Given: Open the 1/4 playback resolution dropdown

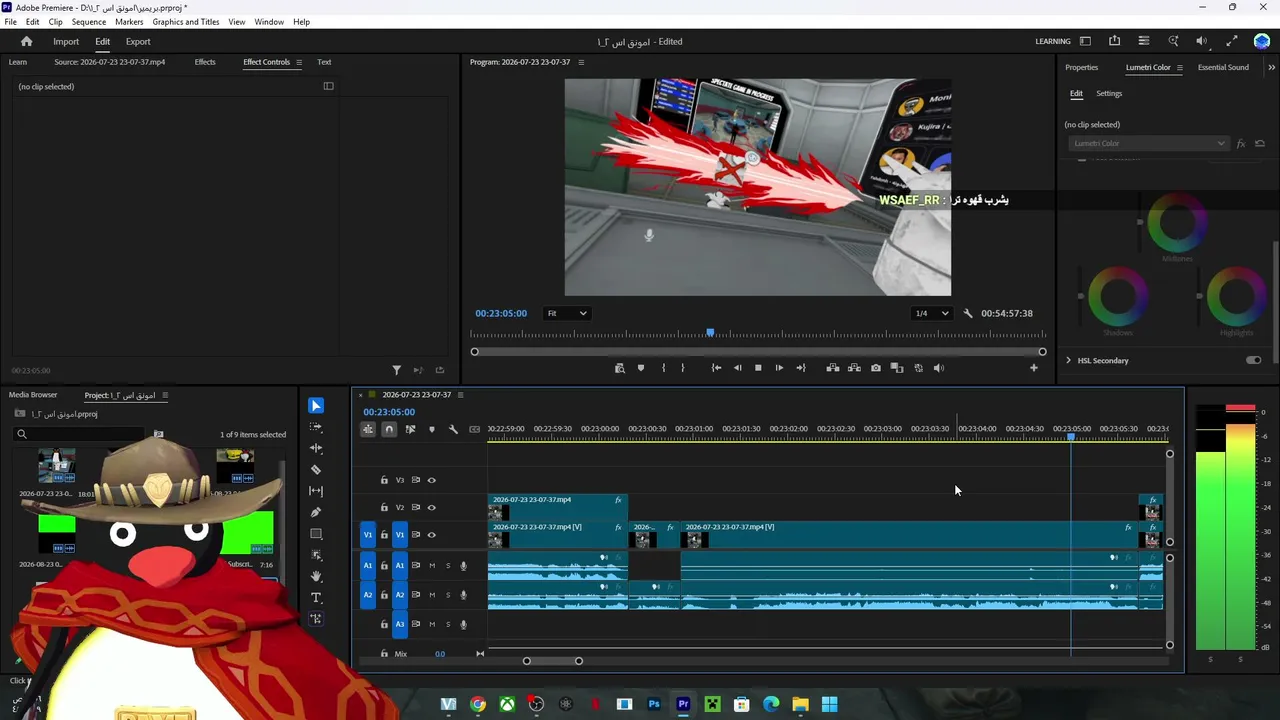Looking at the screenshot, I should click(932, 313).
